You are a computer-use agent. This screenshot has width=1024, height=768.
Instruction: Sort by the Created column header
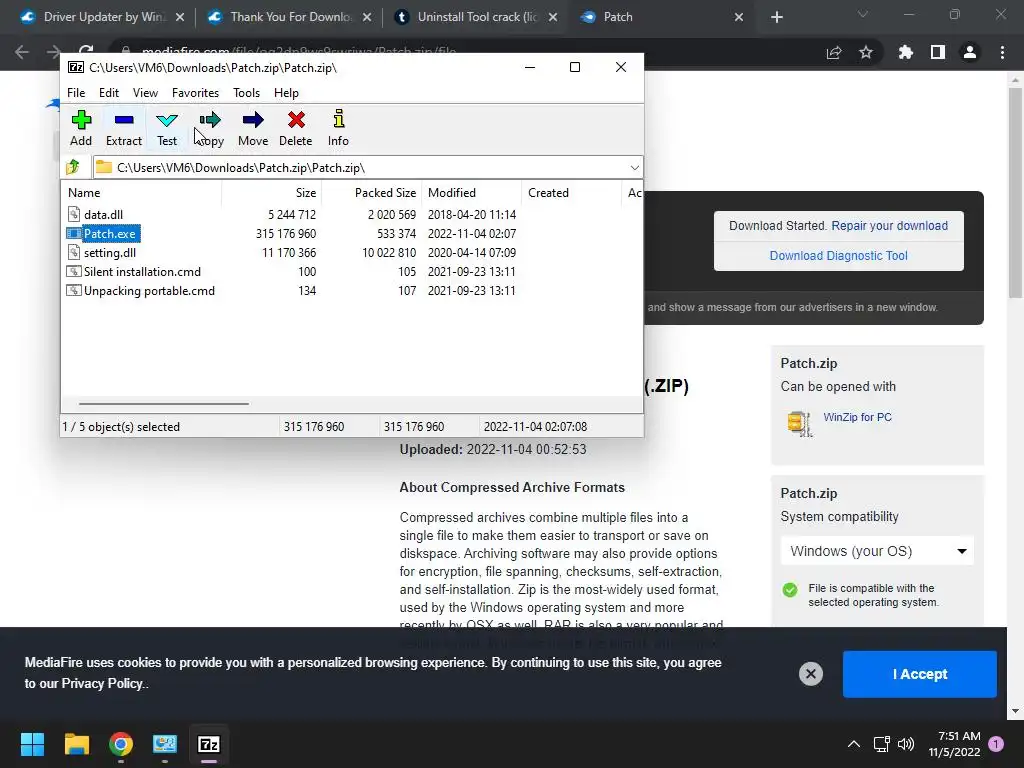coord(571,193)
